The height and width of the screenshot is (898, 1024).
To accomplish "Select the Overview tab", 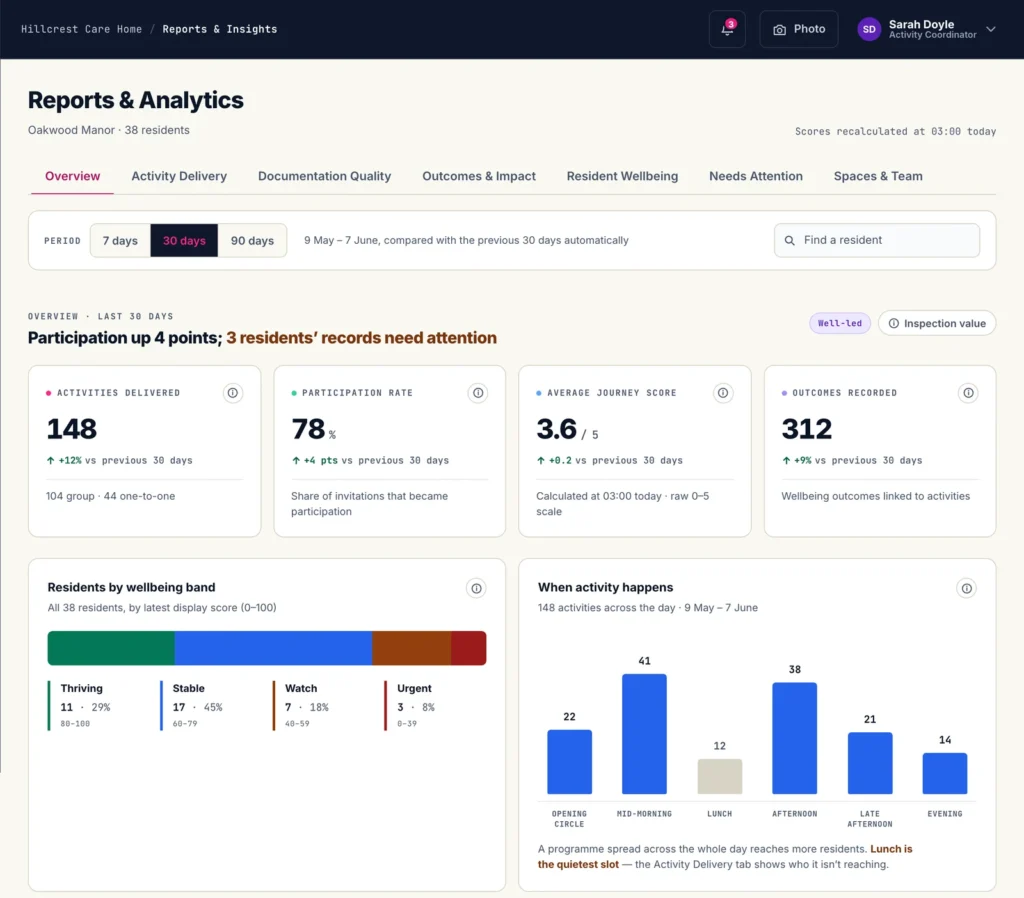I will 72,176.
